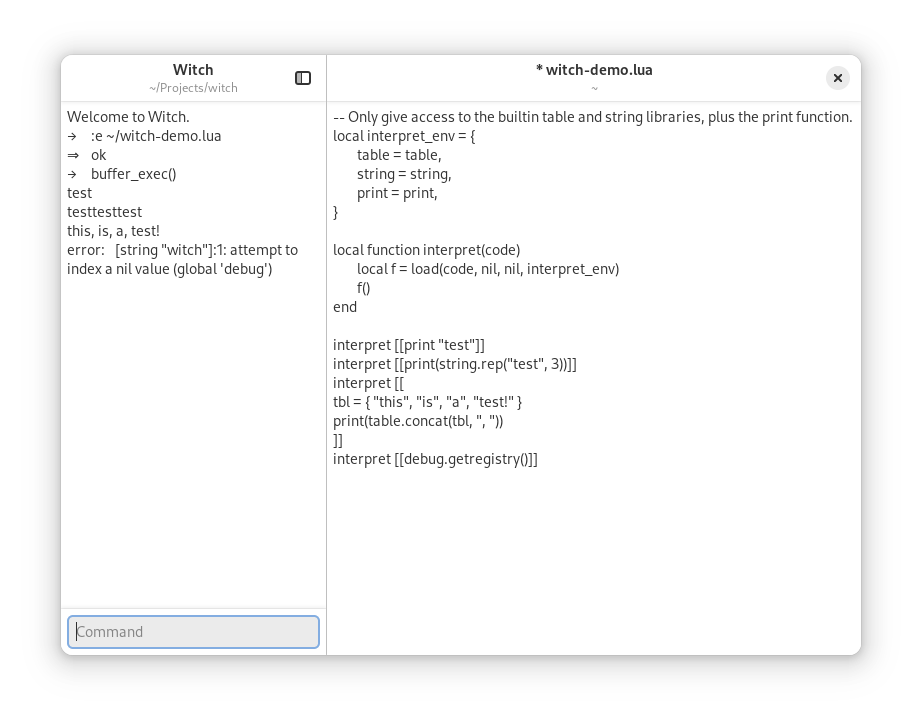Viewport: 922px width, 722px height.
Task: Click the Witch title in header
Action: click(193, 70)
